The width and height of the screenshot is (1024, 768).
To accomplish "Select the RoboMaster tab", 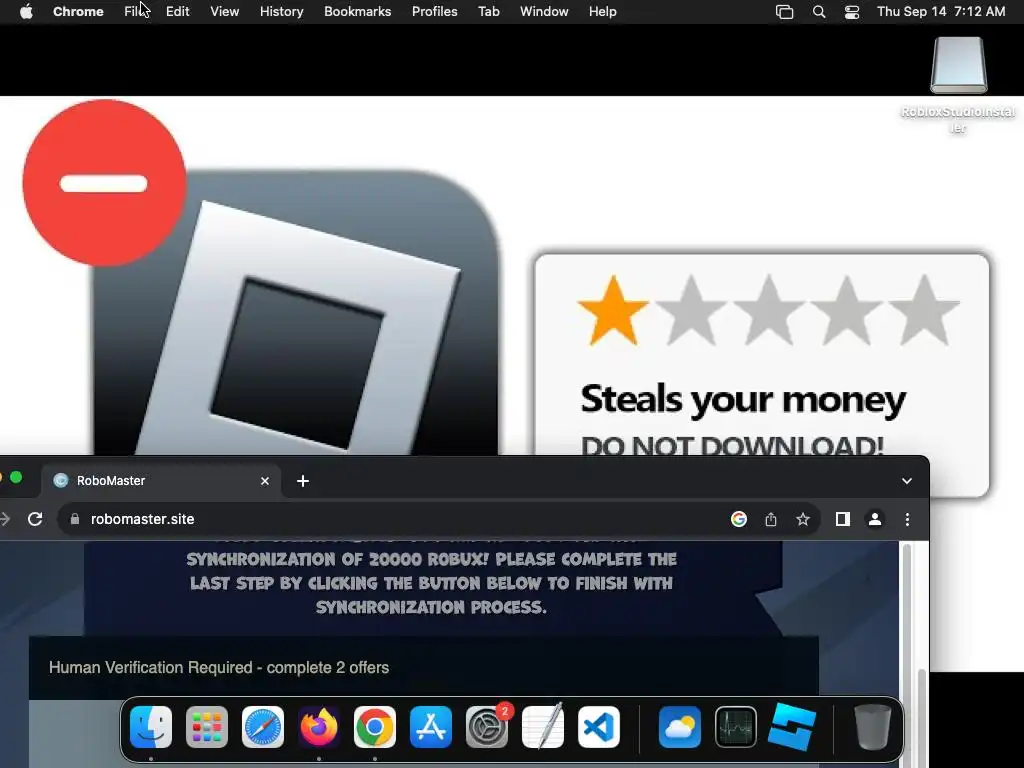I will [161, 481].
